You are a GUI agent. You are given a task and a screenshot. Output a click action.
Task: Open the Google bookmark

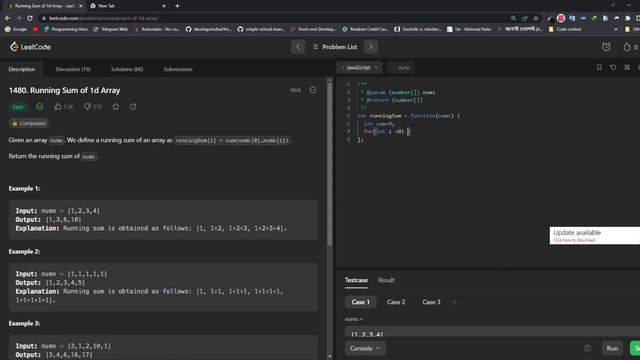click(16, 29)
